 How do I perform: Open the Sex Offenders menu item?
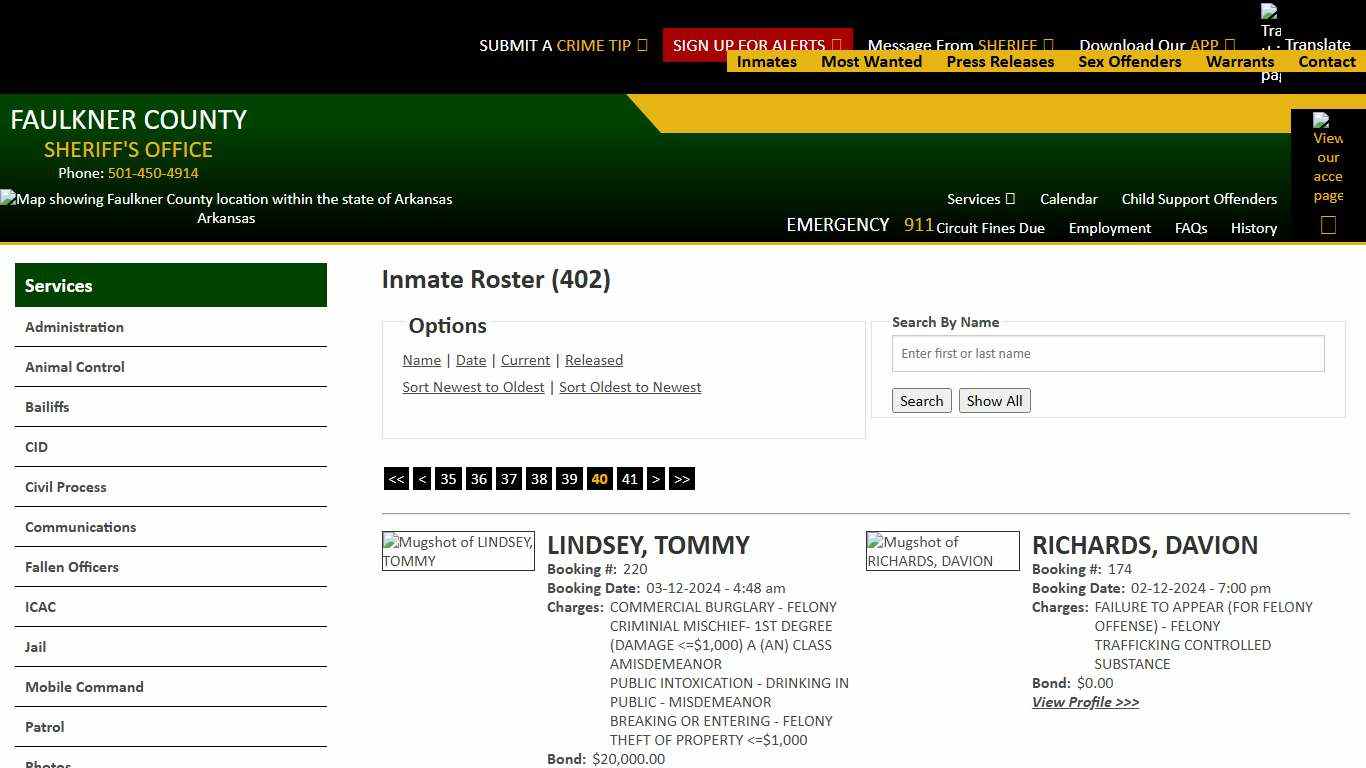pos(1130,61)
